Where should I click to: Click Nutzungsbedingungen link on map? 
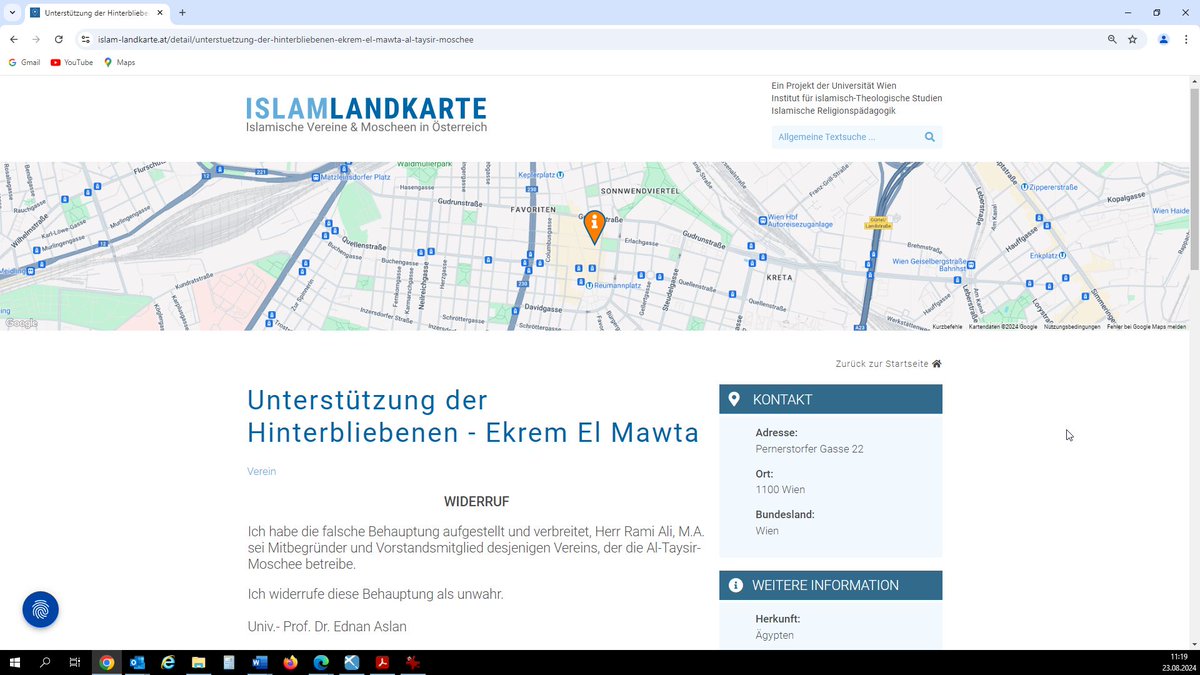click(x=1072, y=327)
